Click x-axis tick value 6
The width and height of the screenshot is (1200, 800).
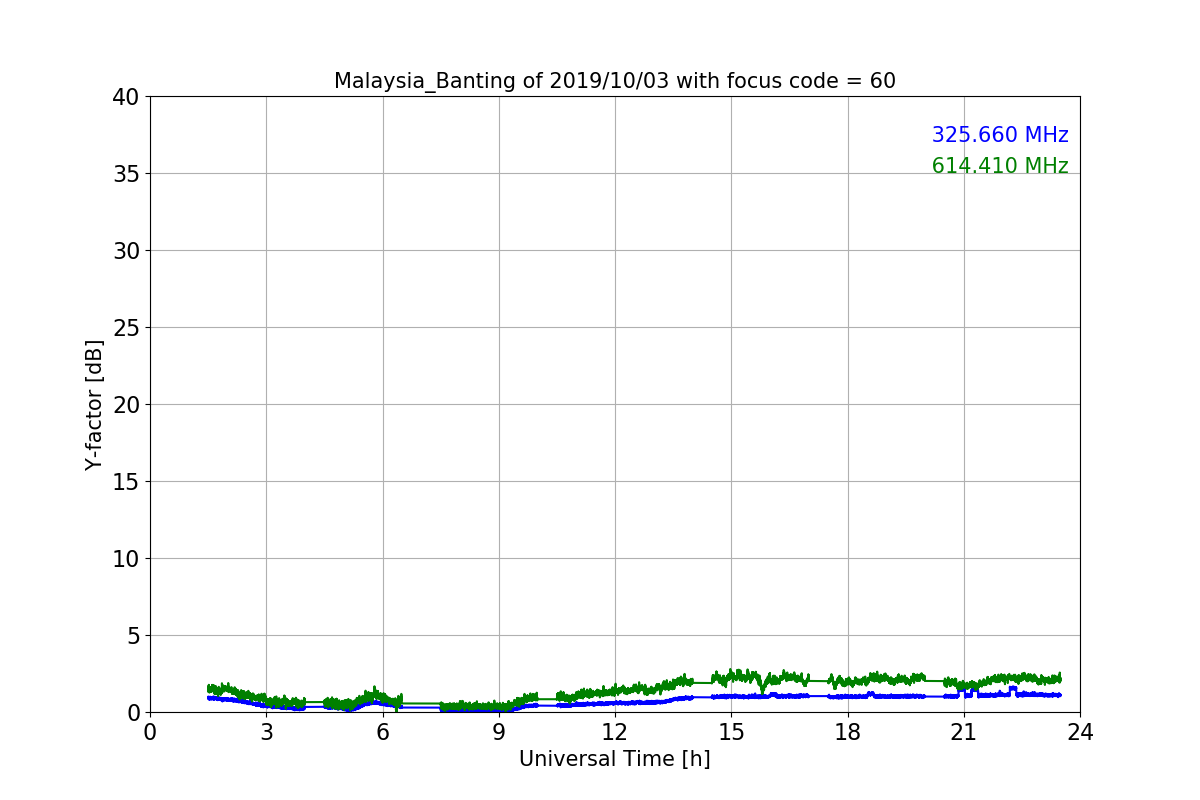(x=382, y=732)
